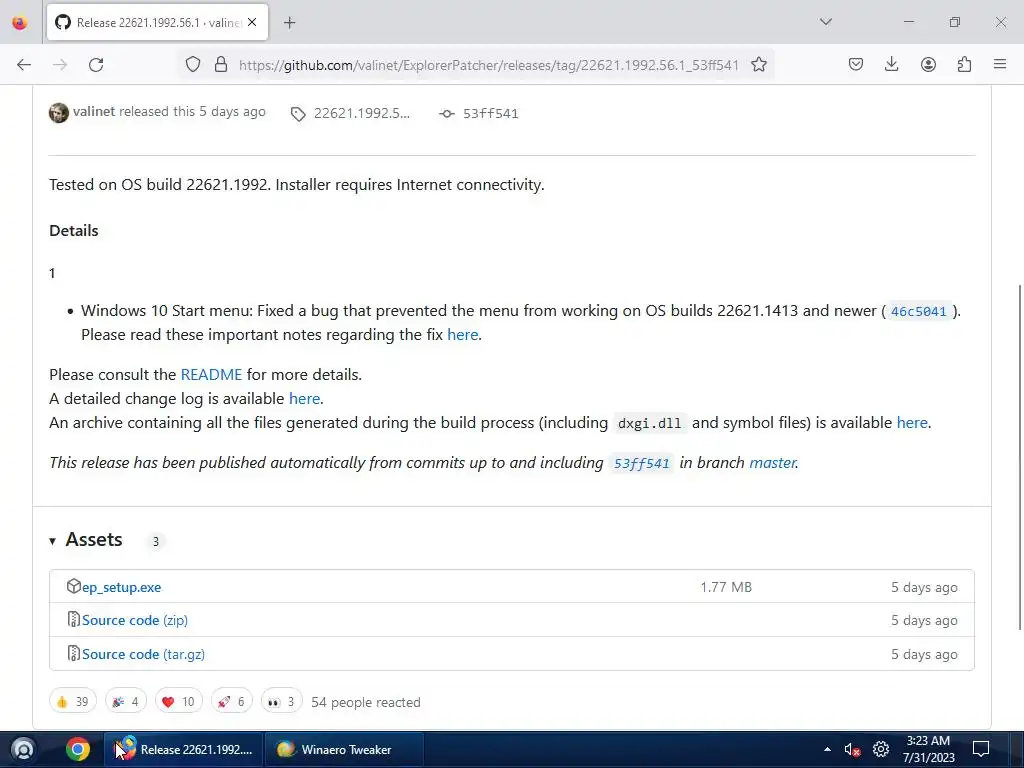Open the Firefox hamburger application menu

pyautogui.click(x=1000, y=64)
